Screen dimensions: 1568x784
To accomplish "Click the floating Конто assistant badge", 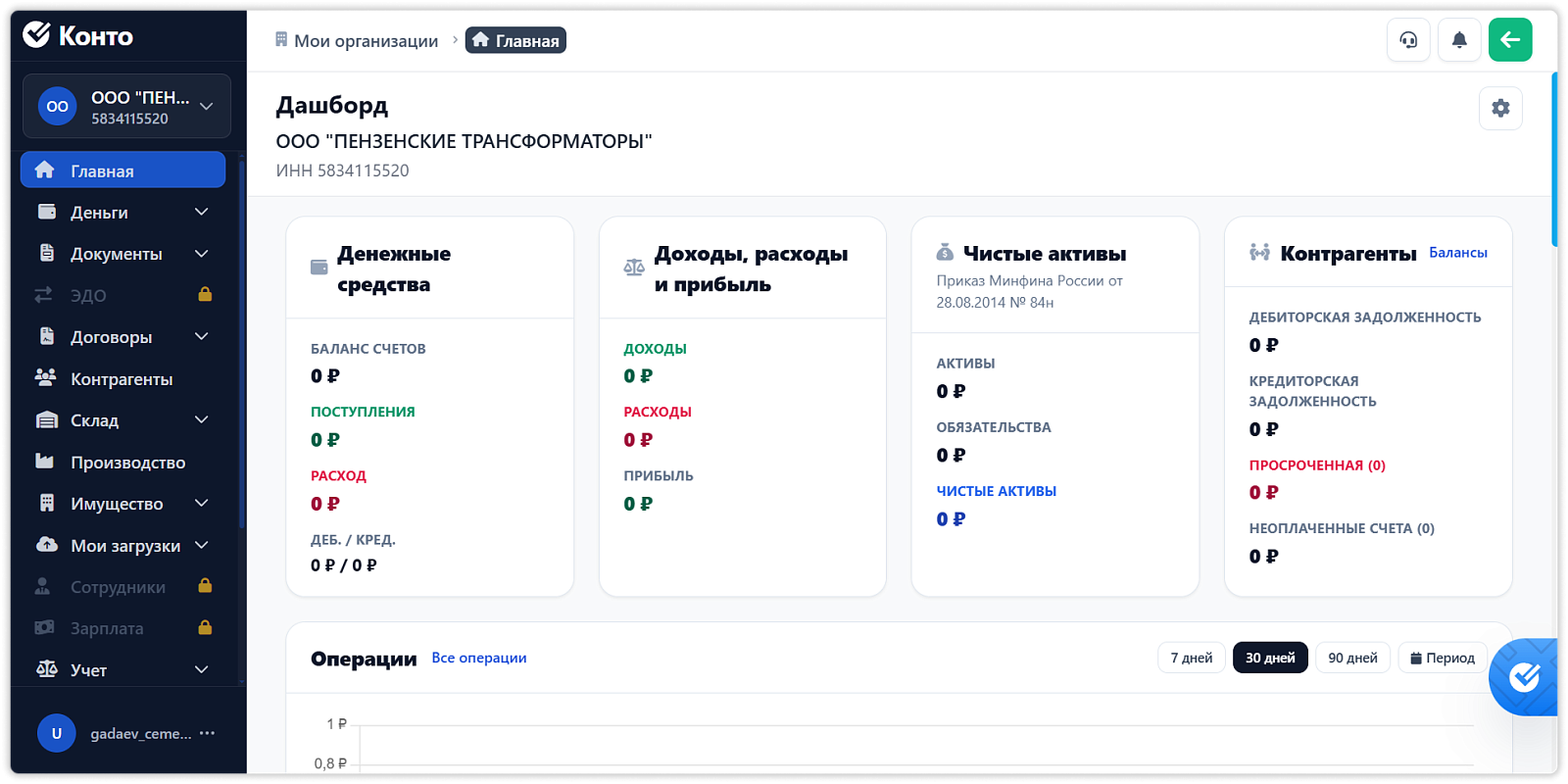I will [x=1525, y=676].
